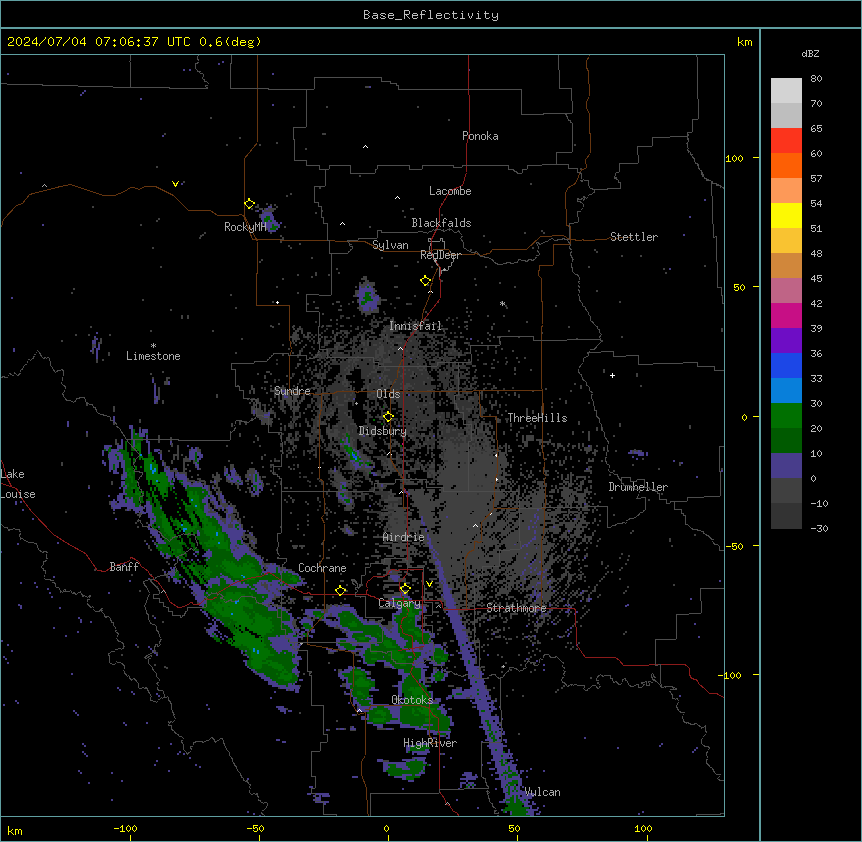The image size is (862, 842).
Task: Click the white plus marker north of Drumheller
Action: [x=612, y=375]
